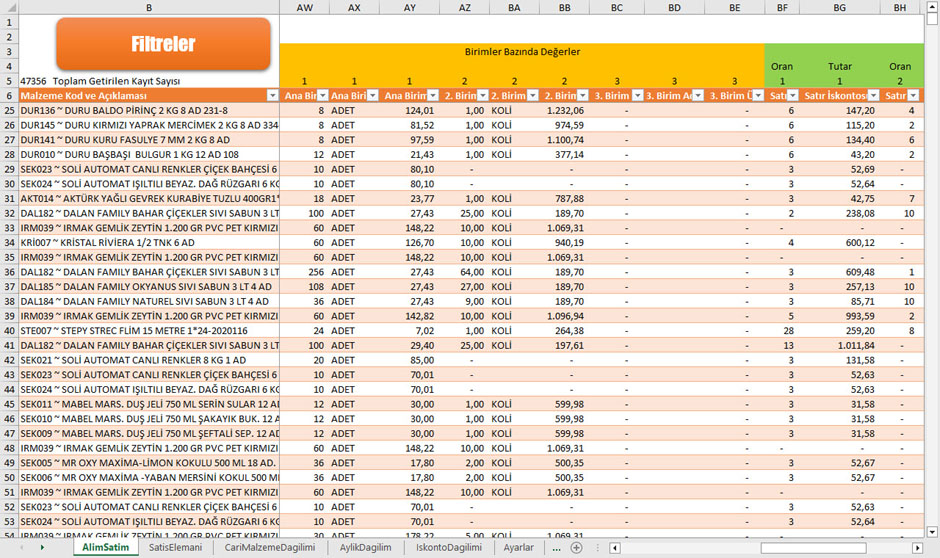This screenshot has width=940, height=558.
Task: Switch to the SatisElemani sheet tab
Action: coord(176,547)
